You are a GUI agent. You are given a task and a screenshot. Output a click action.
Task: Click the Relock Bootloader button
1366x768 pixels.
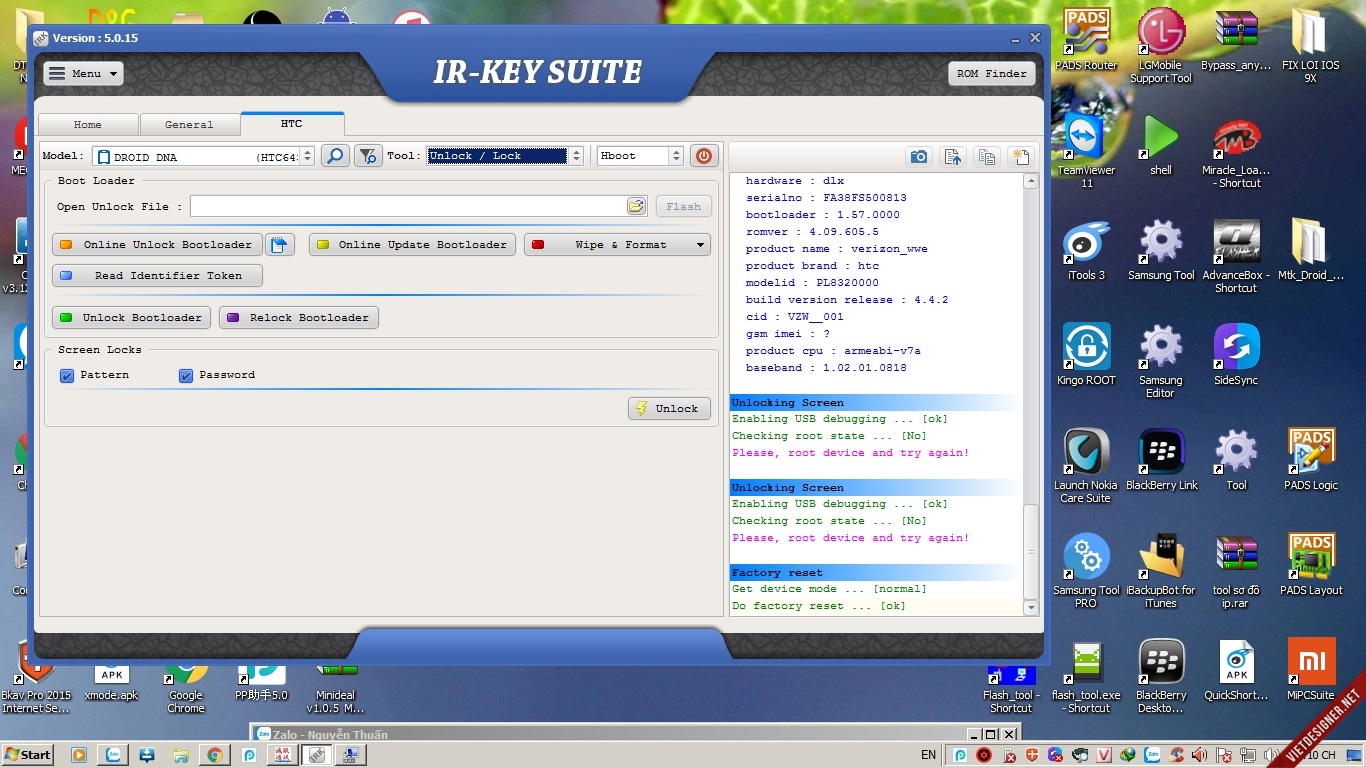pos(299,318)
